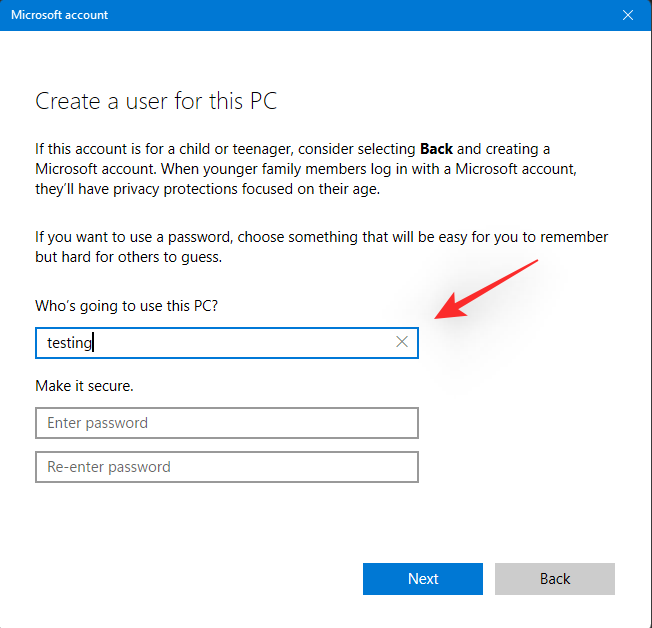Viewport: 652px width, 628px height.
Task: Click the "Make it secure." label
Action: 84,385
